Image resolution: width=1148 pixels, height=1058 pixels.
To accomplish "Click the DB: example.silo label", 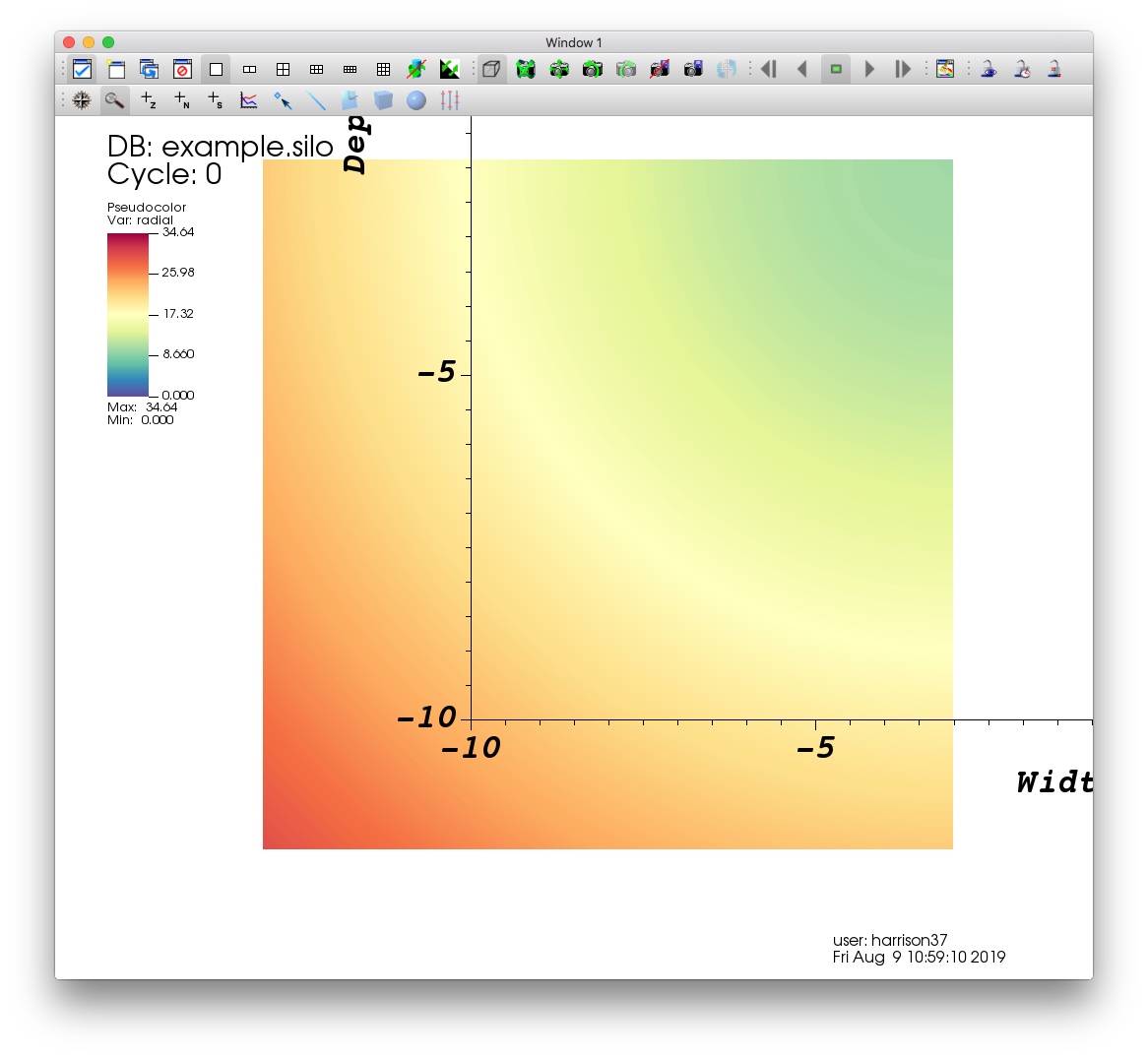I will (x=221, y=147).
